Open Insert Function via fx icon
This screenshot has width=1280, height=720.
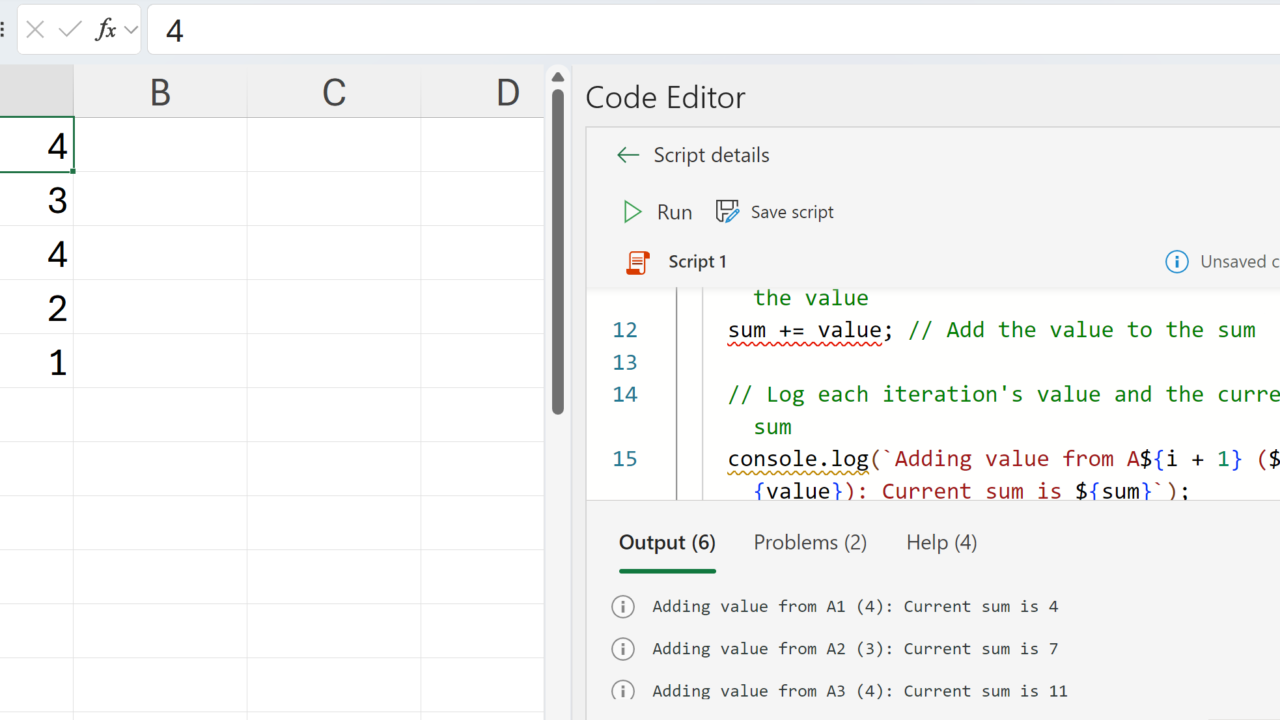[x=105, y=30]
